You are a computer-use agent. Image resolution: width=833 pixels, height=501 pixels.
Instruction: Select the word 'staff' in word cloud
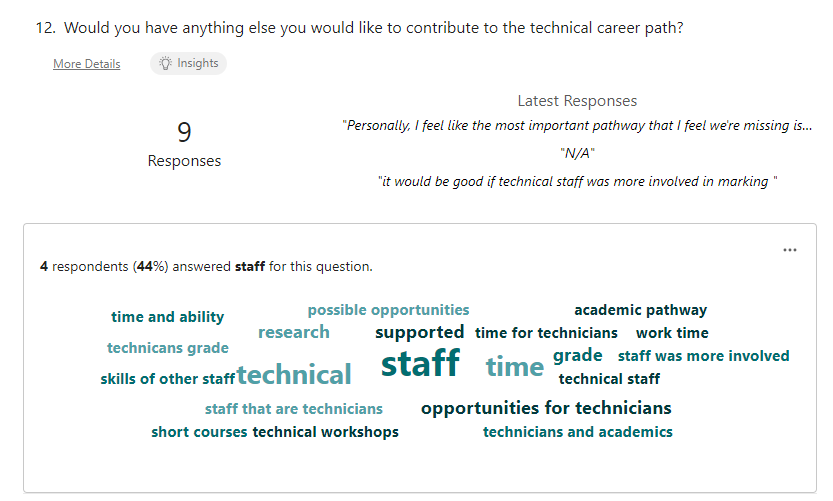click(420, 363)
